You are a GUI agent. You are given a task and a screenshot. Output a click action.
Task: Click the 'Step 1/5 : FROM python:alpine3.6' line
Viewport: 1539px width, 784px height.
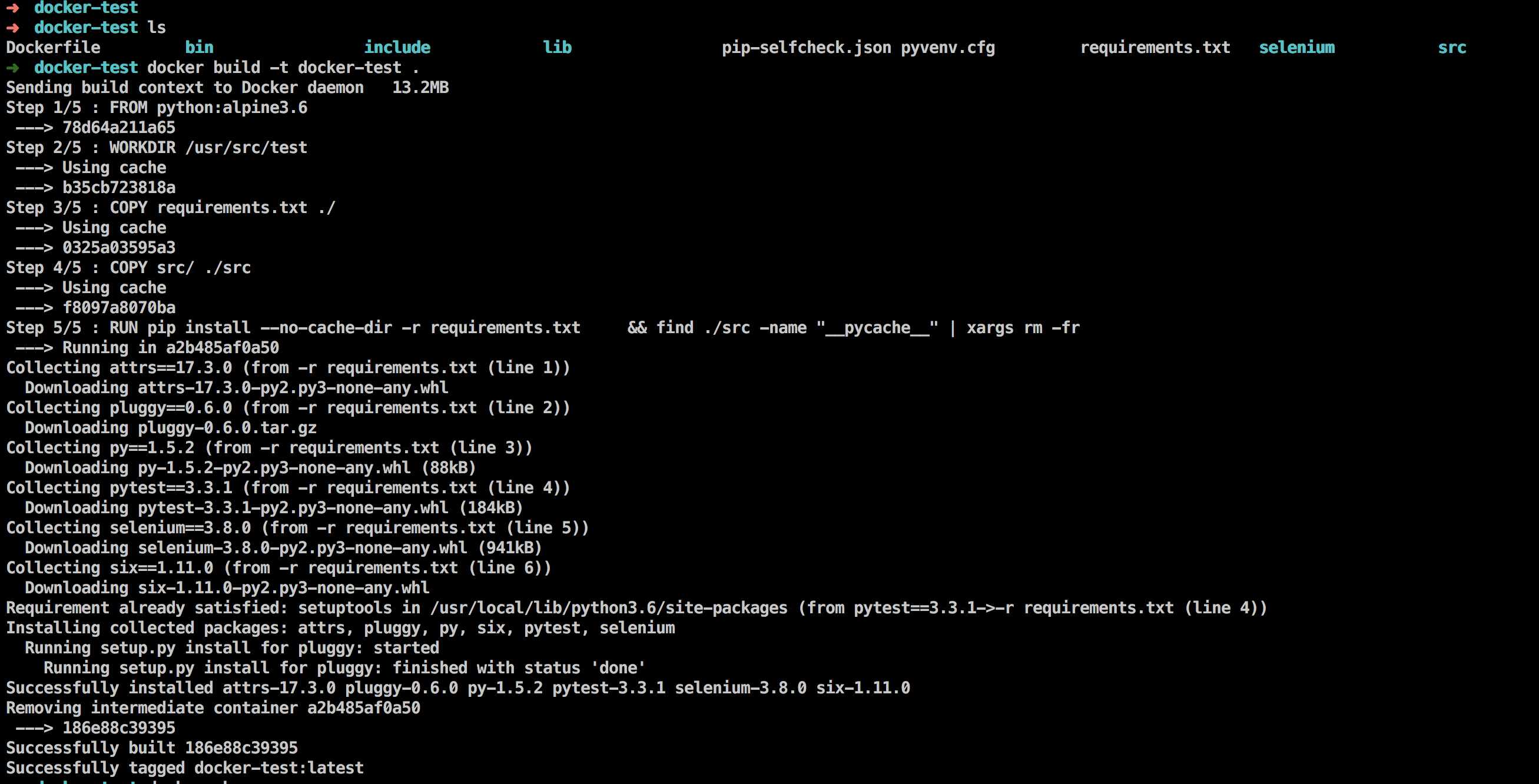157,108
